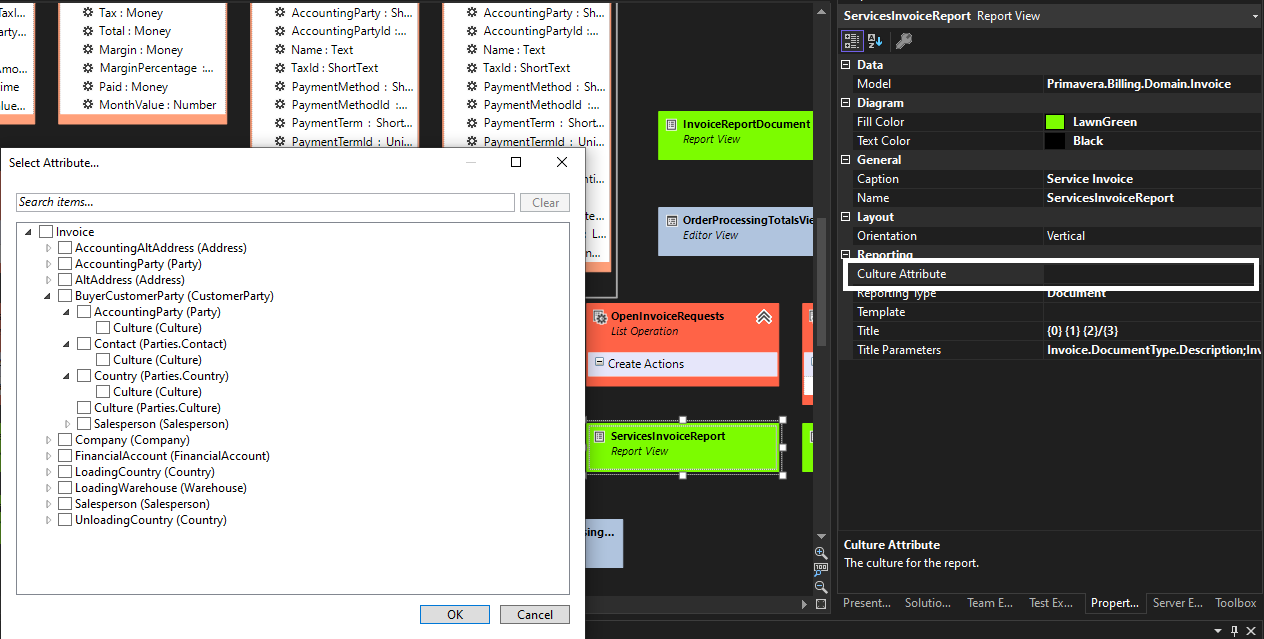Viewport: 1264px width, 639px height.
Task: Open Properties window object dropdown
Action: point(1254,16)
